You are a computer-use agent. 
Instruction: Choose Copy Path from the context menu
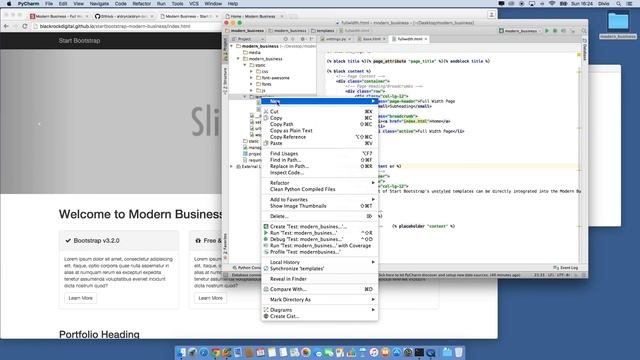tap(320, 124)
